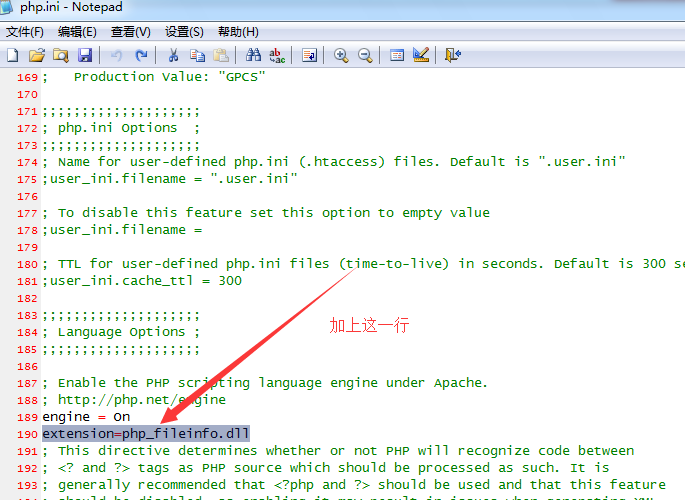Open the 文件(F) menu
Viewport: 685px width, 500px height.
pos(26,32)
